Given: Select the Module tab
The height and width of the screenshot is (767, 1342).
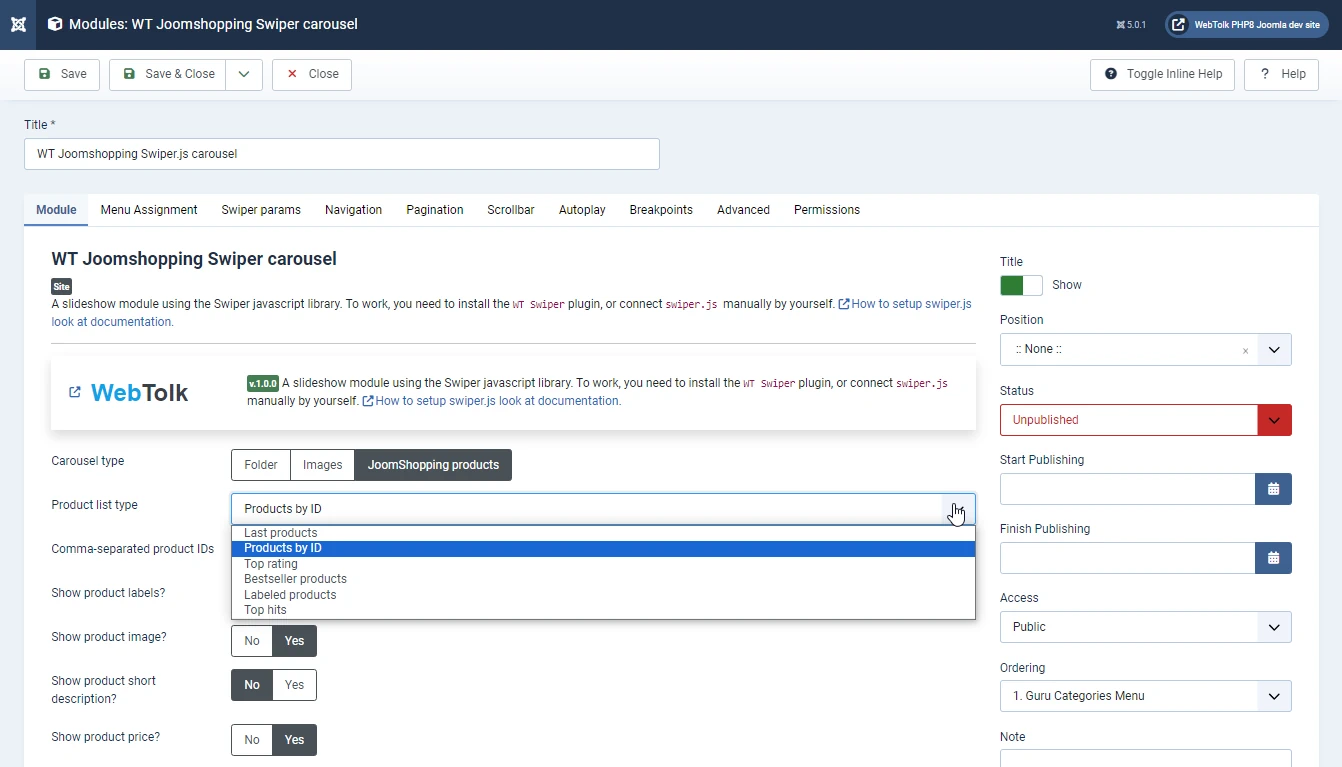Looking at the screenshot, I should (x=56, y=210).
